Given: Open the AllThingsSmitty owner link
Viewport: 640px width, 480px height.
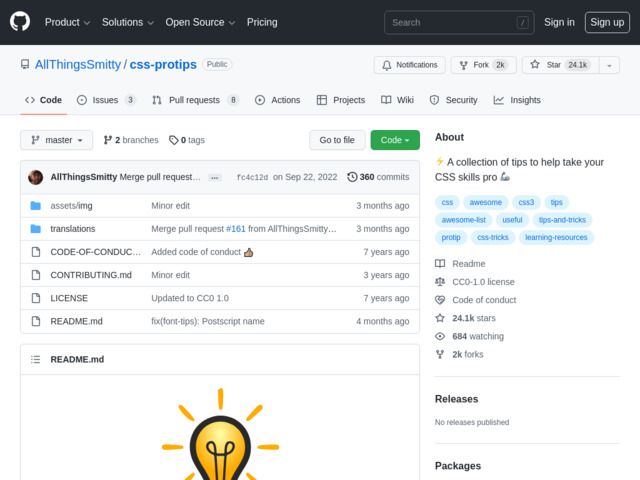Looking at the screenshot, I should pos(78,64).
